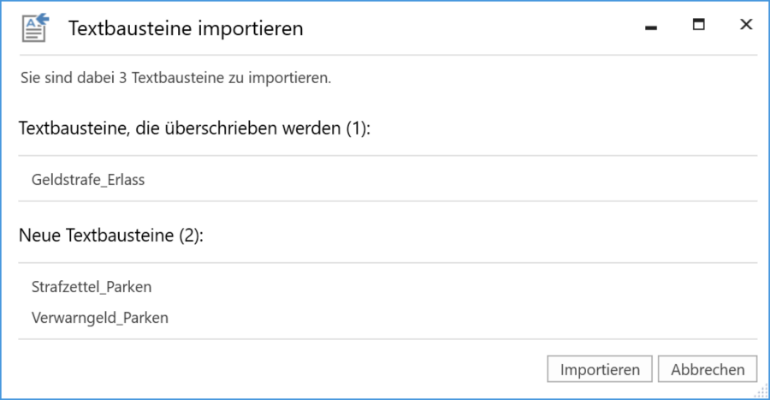
Task: Select Geldstrafe_Erlass in the overwrite list
Action: 89,180
